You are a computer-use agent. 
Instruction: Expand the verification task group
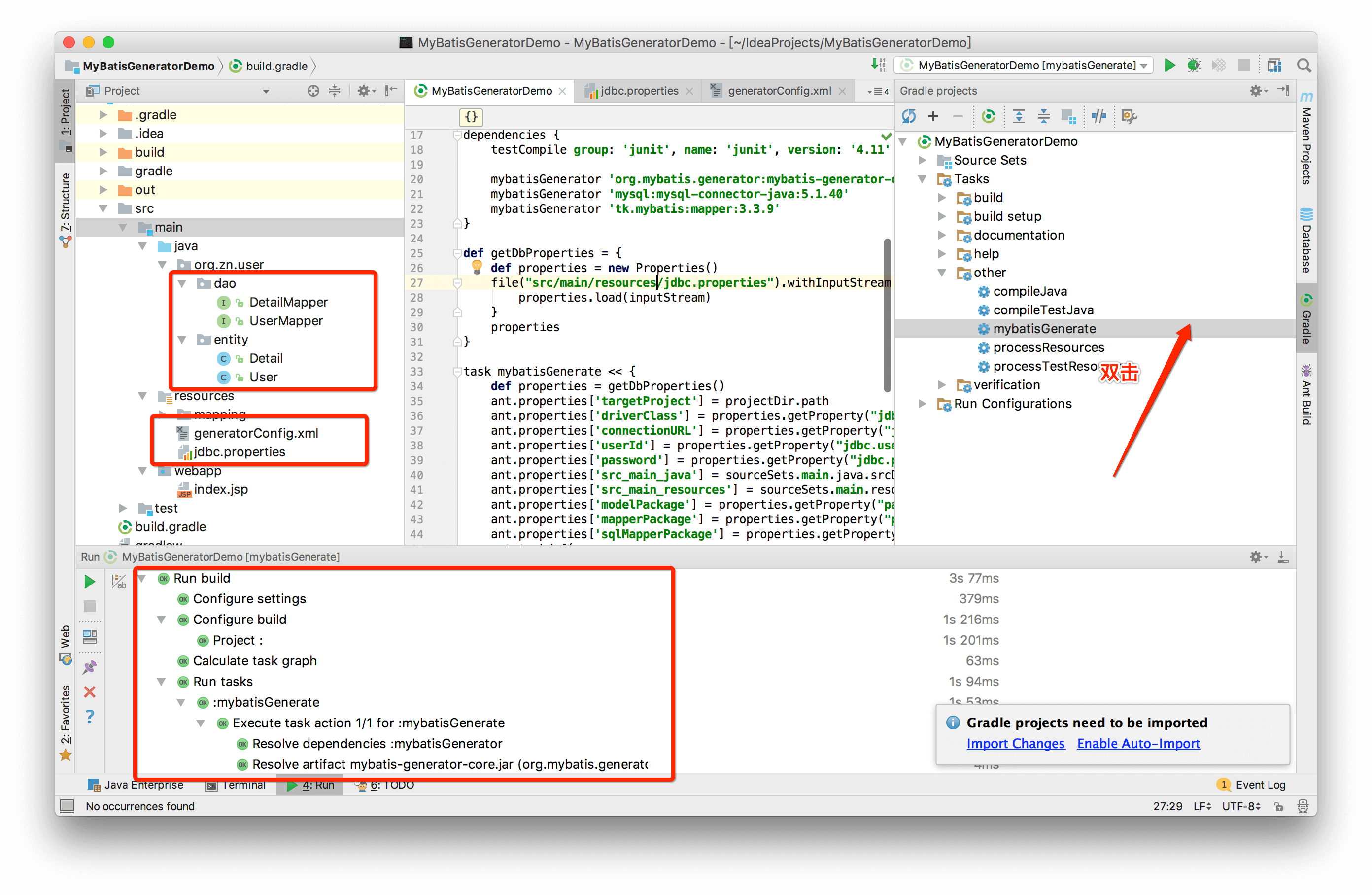pyautogui.click(x=942, y=385)
